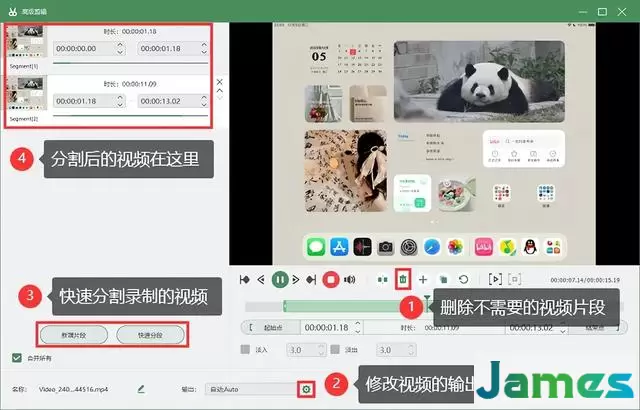Adjust Segment[2] end time 00:00:13.02 stepper
This screenshot has width=640, height=410.
pyautogui.click(x=204, y=101)
